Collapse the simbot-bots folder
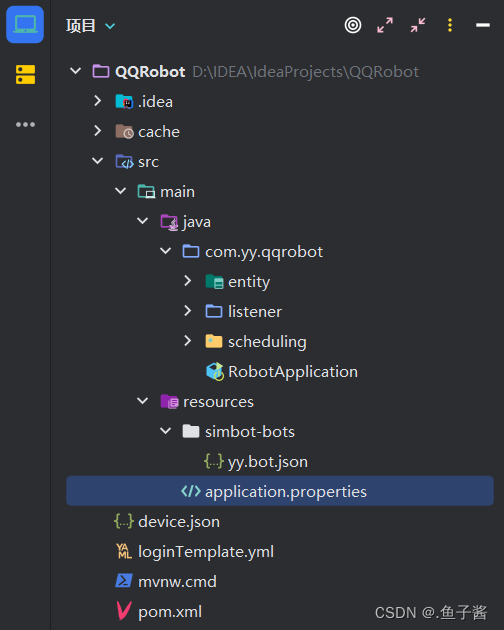The height and width of the screenshot is (630, 504). pos(166,431)
